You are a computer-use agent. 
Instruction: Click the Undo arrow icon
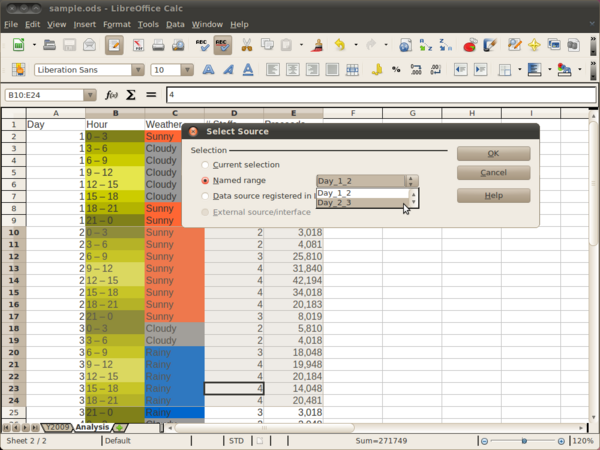[x=341, y=45]
